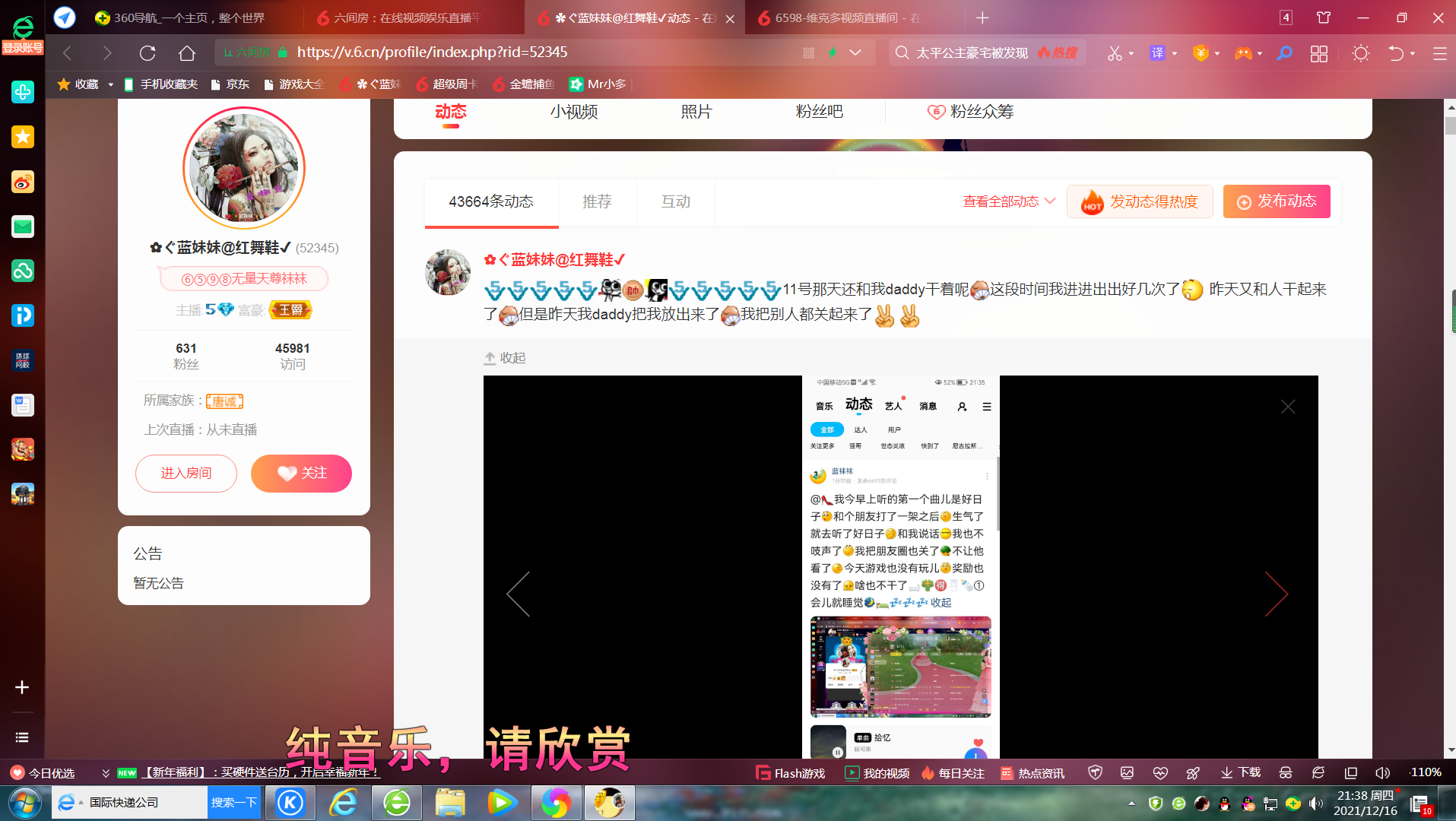Open the status bar picture icon

[1127, 772]
